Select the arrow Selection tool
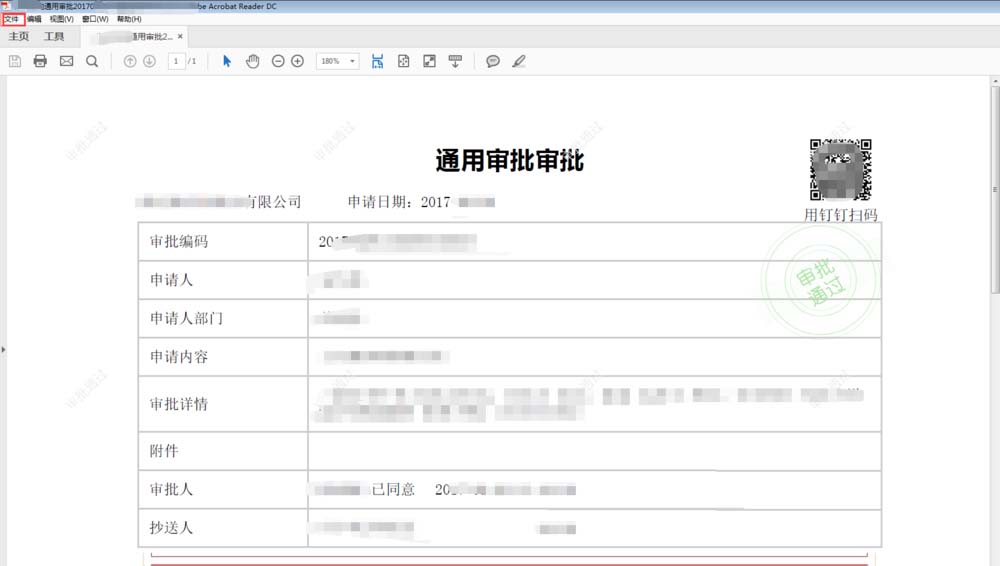The height and width of the screenshot is (566, 1000). tap(227, 61)
